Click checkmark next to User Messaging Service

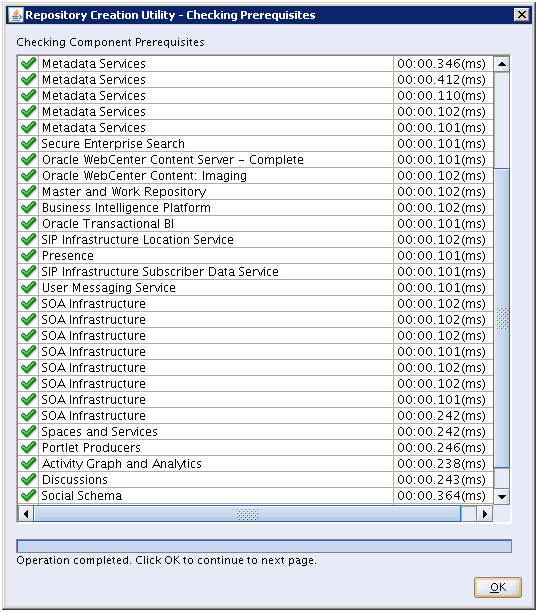pos(29,288)
